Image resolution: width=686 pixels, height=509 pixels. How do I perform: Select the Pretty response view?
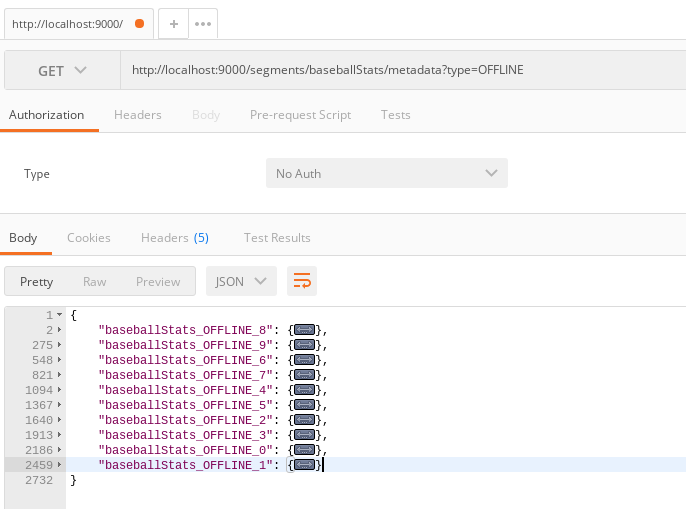pyautogui.click(x=36, y=281)
